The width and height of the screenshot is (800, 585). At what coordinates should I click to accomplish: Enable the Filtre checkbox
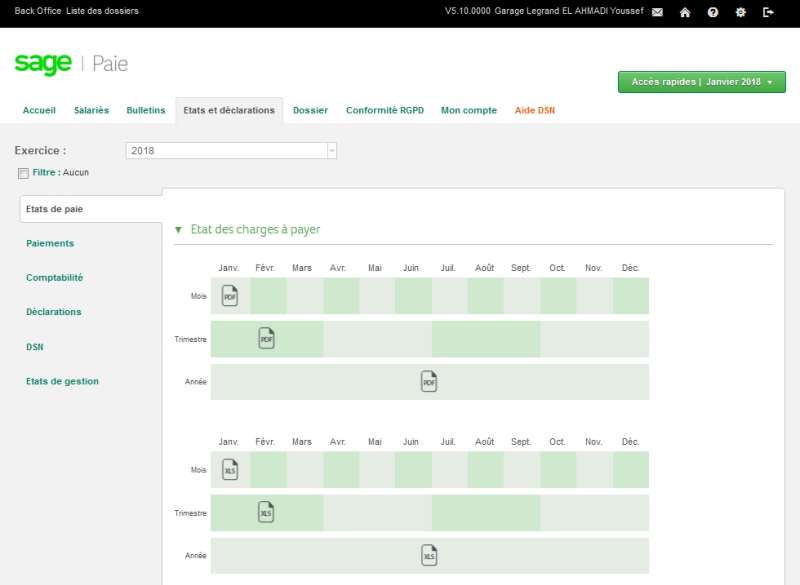[x=23, y=173]
